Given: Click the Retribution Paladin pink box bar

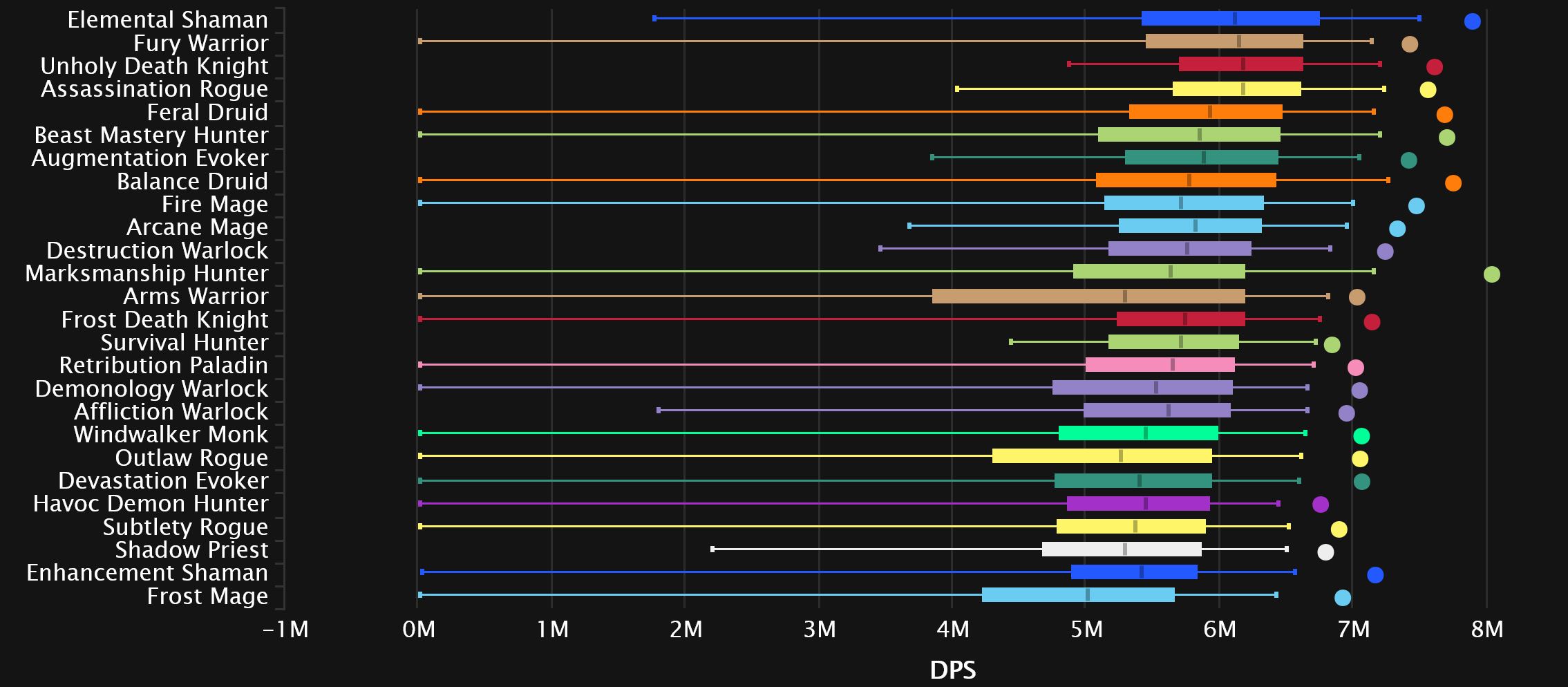Looking at the screenshot, I should pyautogui.click(x=1160, y=365).
